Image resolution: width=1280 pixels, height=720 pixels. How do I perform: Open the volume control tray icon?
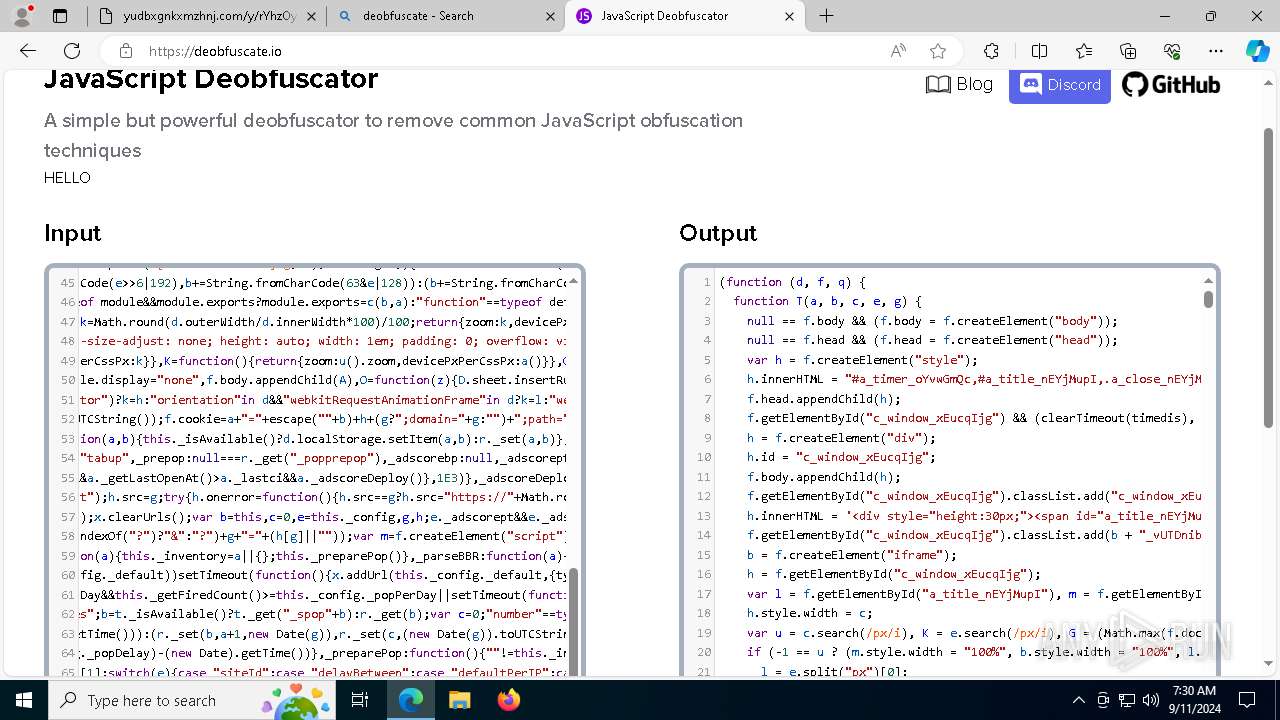[1151, 700]
